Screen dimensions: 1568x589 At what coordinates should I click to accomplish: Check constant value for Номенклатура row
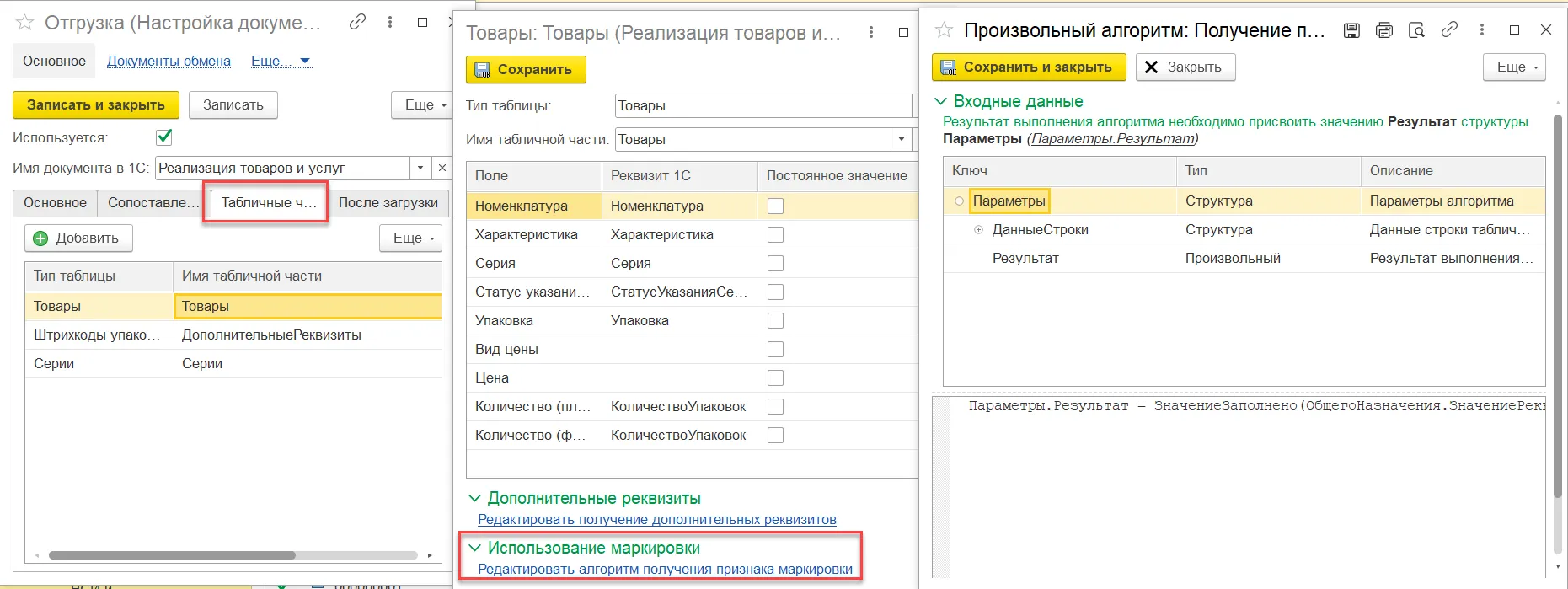point(776,206)
